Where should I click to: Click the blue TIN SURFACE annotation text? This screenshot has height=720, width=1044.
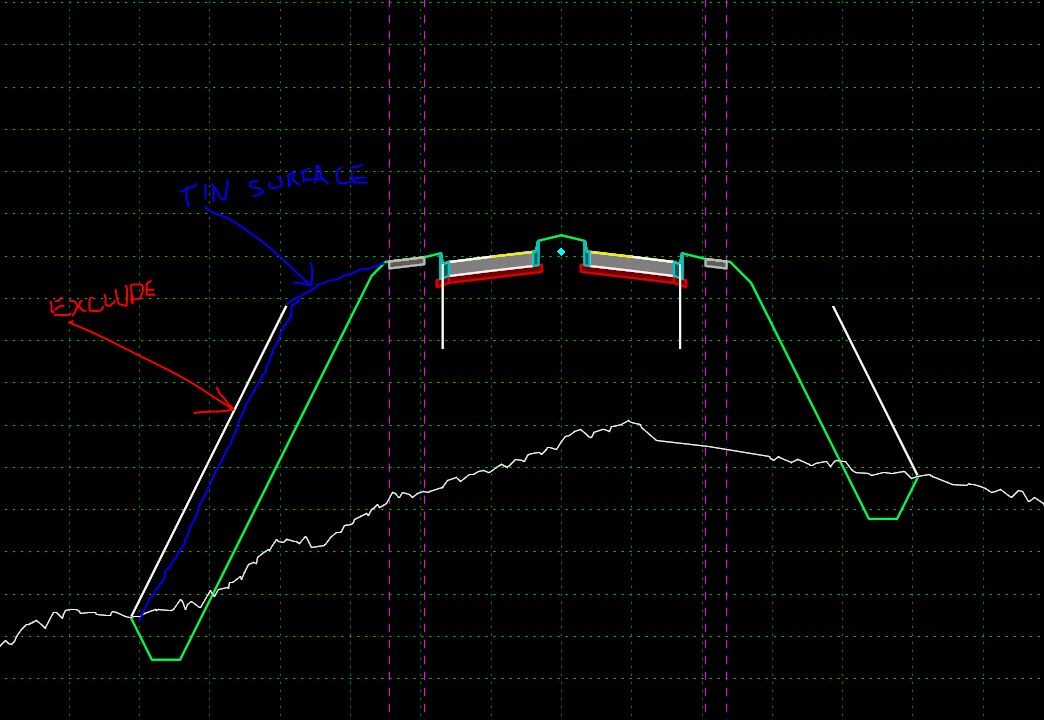tap(274, 185)
